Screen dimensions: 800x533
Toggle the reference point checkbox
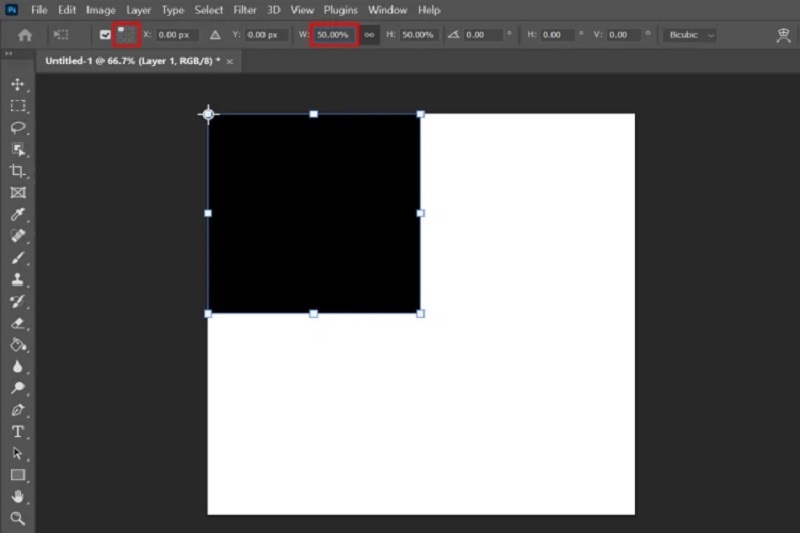(105, 35)
